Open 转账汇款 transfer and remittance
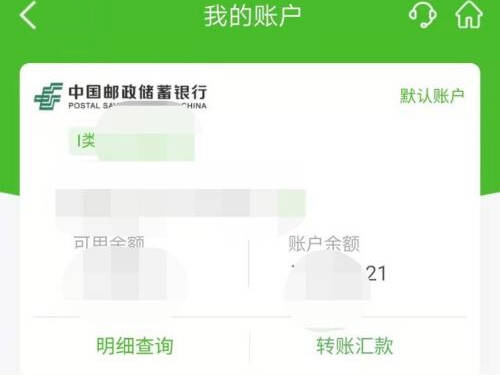Image resolution: width=500 pixels, height=375 pixels. pyautogui.click(x=355, y=346)
